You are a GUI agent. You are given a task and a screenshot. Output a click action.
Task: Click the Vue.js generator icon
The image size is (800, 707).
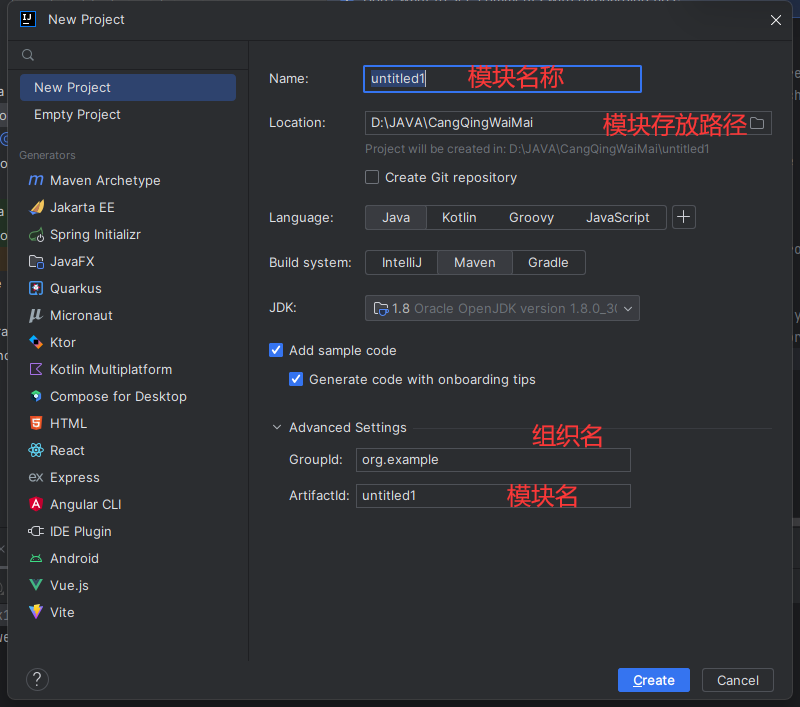(36, 585)
